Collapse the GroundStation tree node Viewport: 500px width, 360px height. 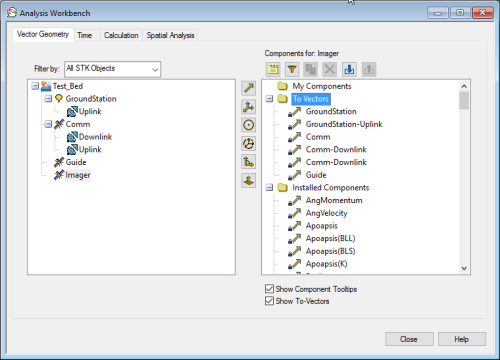[48, 99]
